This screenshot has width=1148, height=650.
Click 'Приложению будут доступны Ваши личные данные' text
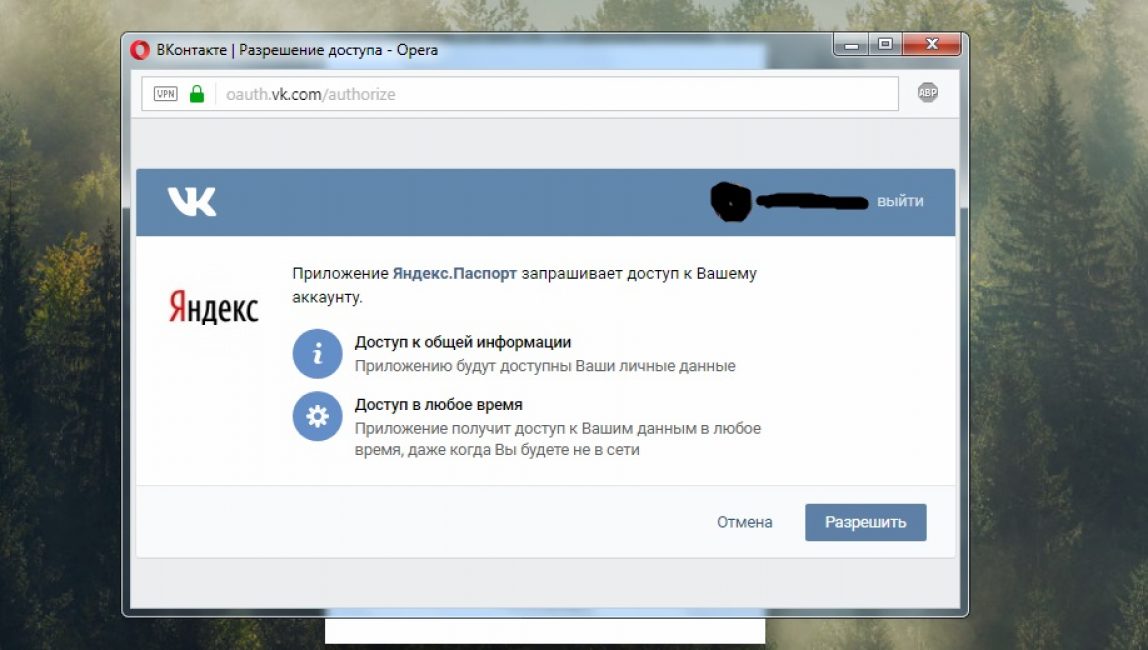[545, 366]
